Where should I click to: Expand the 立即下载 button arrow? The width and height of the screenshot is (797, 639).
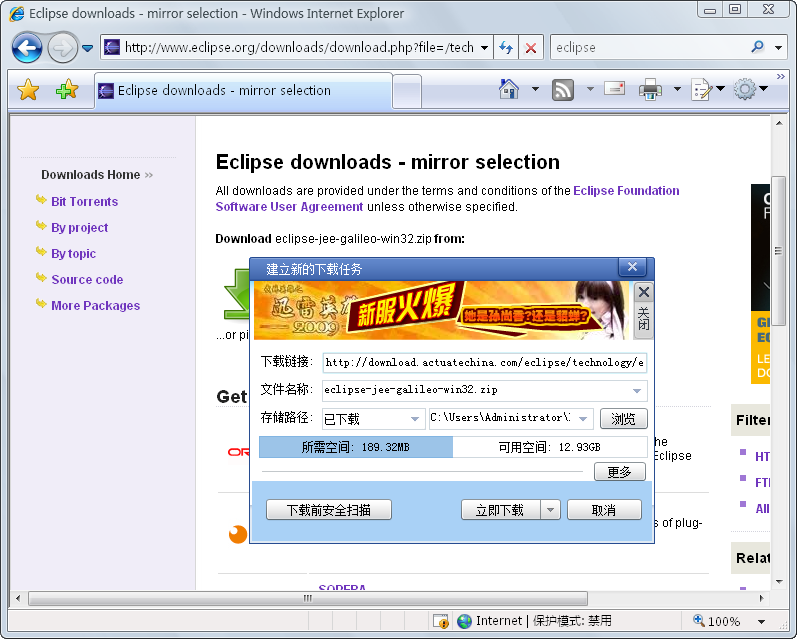pyautogui.click(x=550, y=510)
